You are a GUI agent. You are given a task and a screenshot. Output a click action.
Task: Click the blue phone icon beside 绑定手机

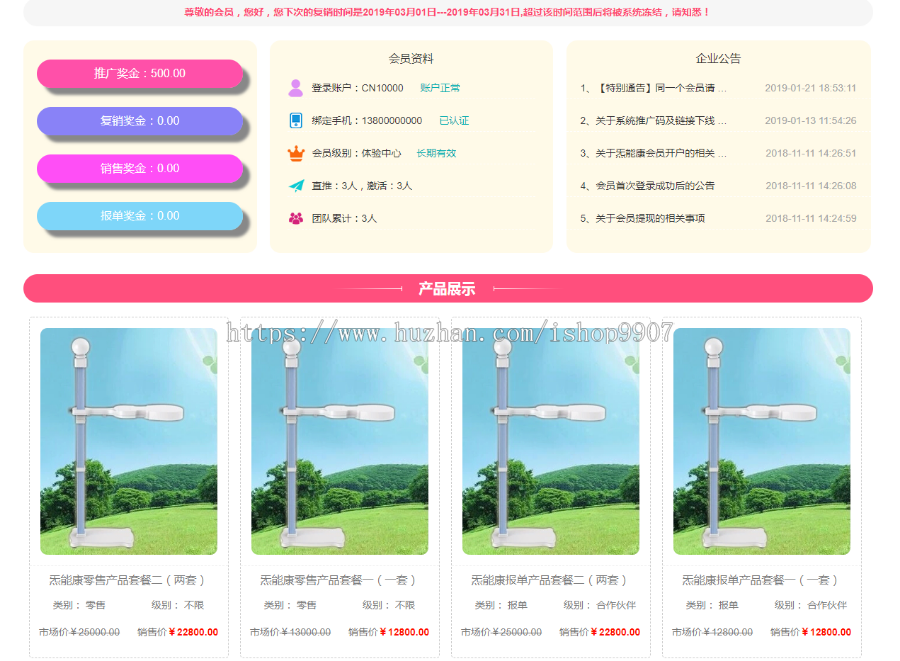click(x=295, y=121)
